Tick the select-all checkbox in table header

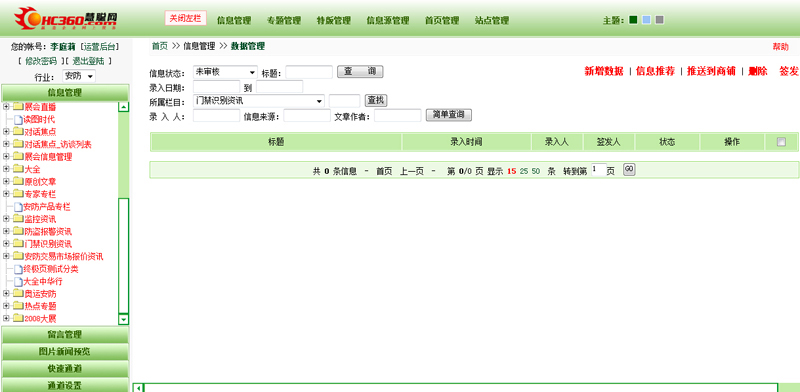(x=781, y=142)
